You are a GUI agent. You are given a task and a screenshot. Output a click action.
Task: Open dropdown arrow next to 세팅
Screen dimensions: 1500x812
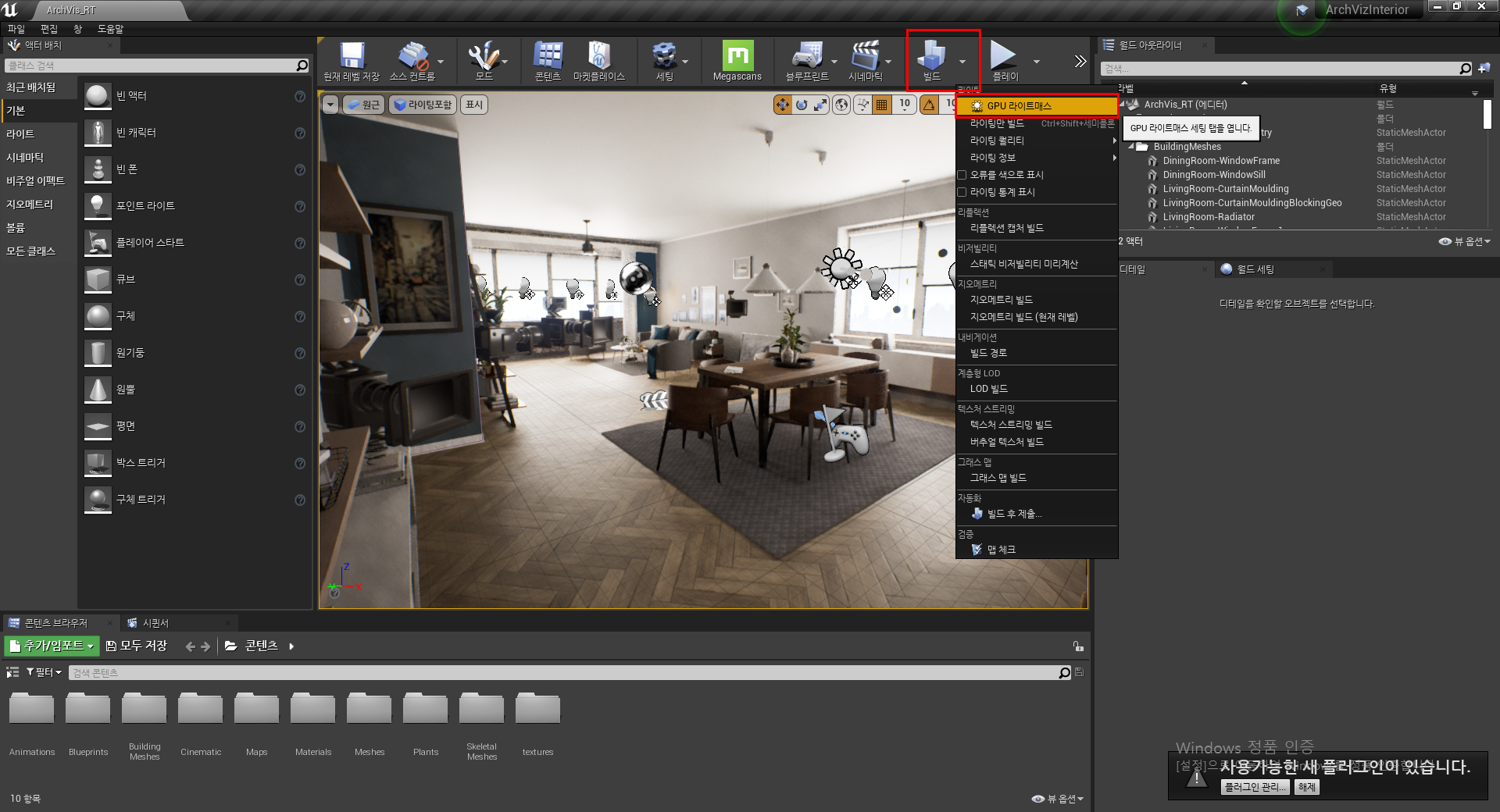click(x=685, y=61)
